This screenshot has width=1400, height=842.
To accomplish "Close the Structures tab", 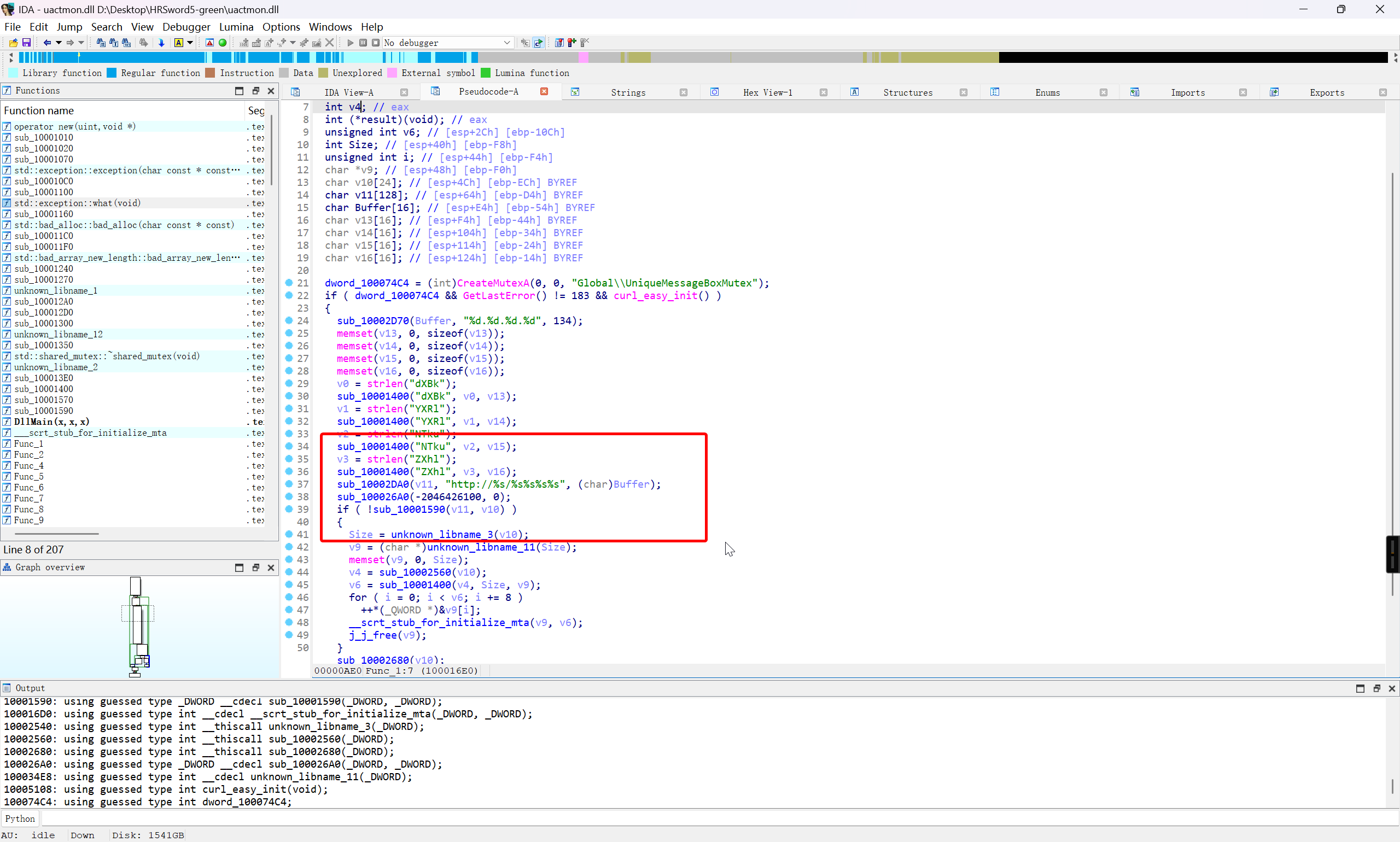I will [964, 92].
